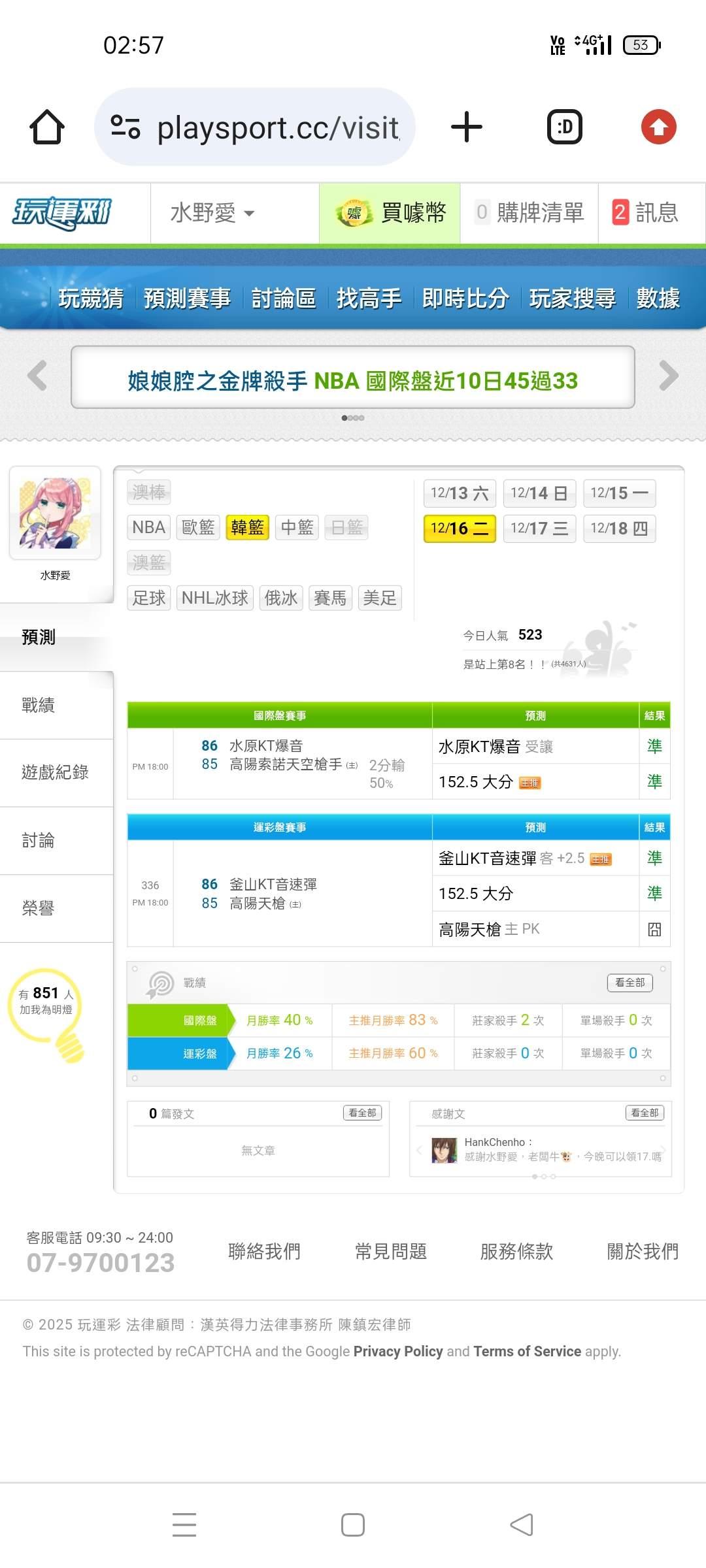
Task: Select the 韓籃 league filter
Action: click(x=248, y=527)
